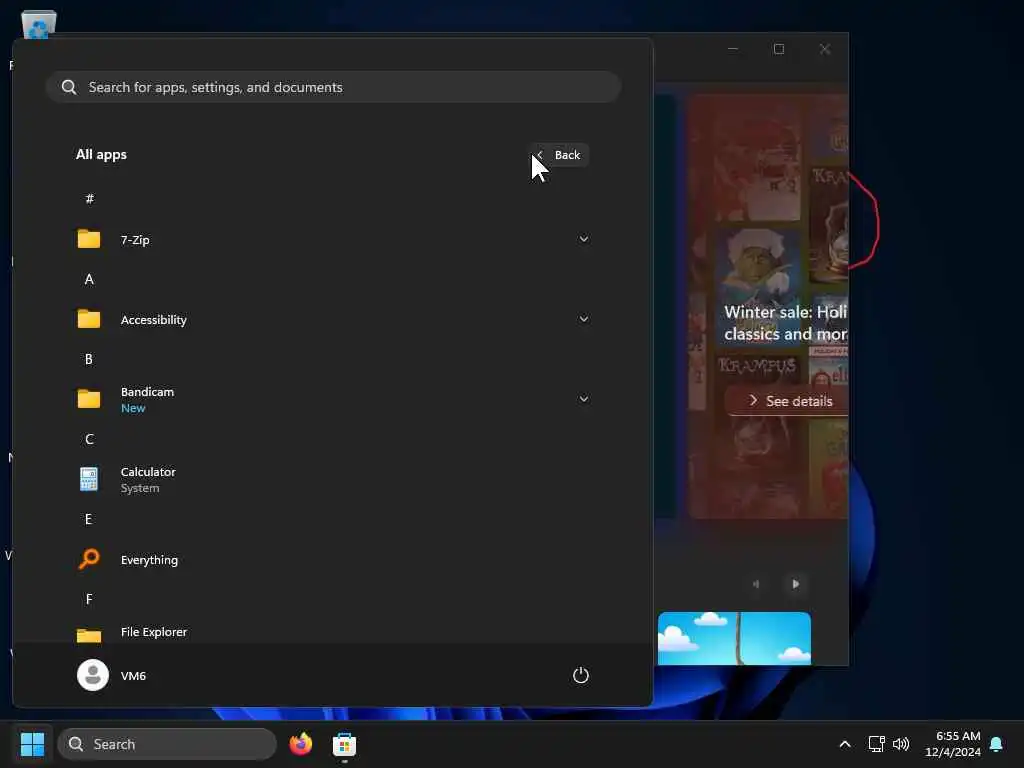Image resolution: width=1024 pixels, height=768 pixels.
Task: Open the Accessibility folder icon
Action: pos(89,319)
